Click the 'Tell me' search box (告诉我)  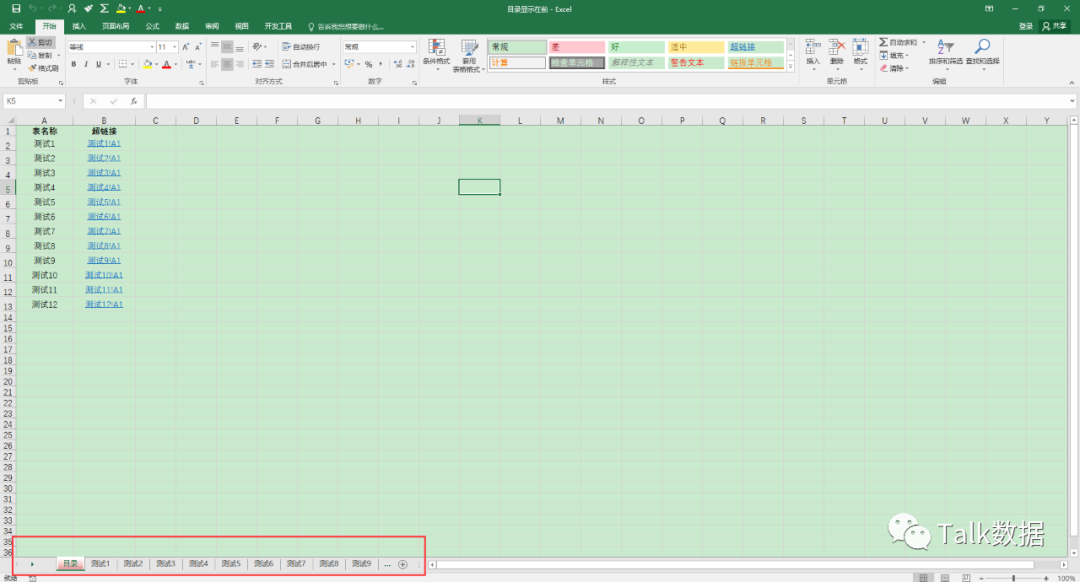(346, 26)
